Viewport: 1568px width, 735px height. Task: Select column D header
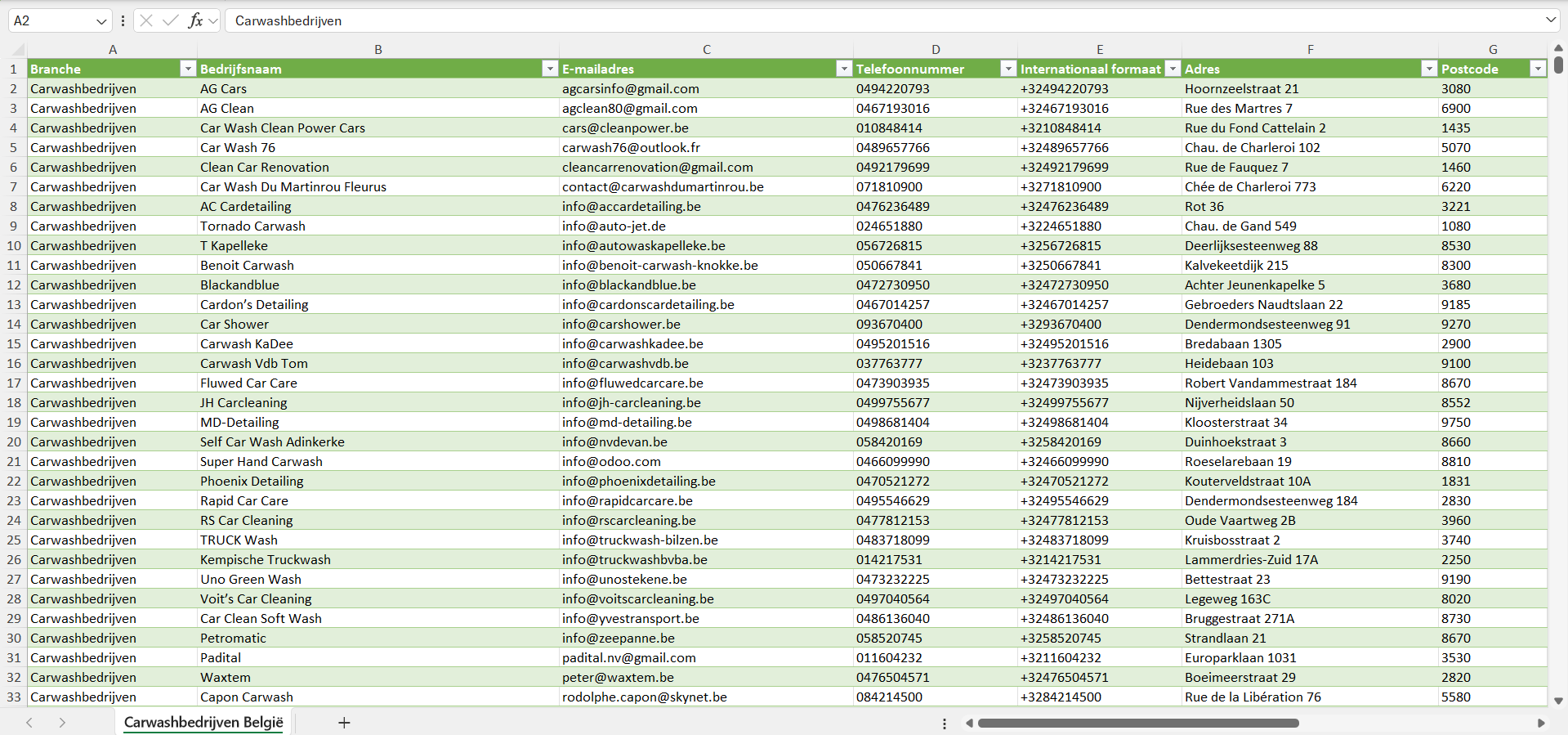[x=936, y=49]
